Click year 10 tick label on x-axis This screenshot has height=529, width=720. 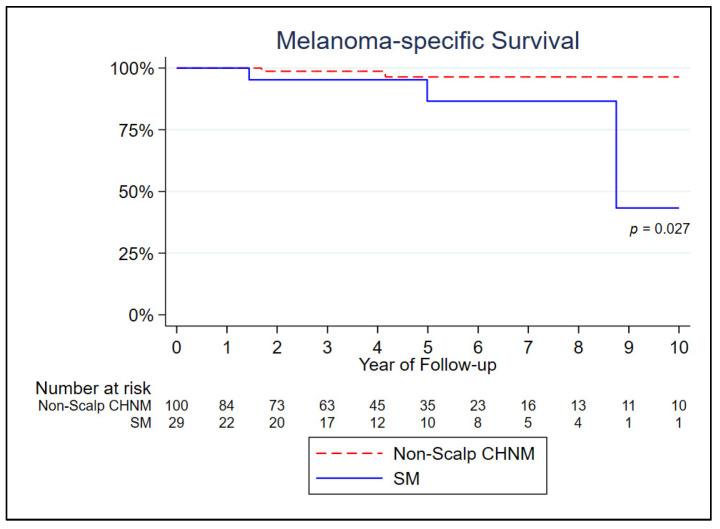click(679, 348)
